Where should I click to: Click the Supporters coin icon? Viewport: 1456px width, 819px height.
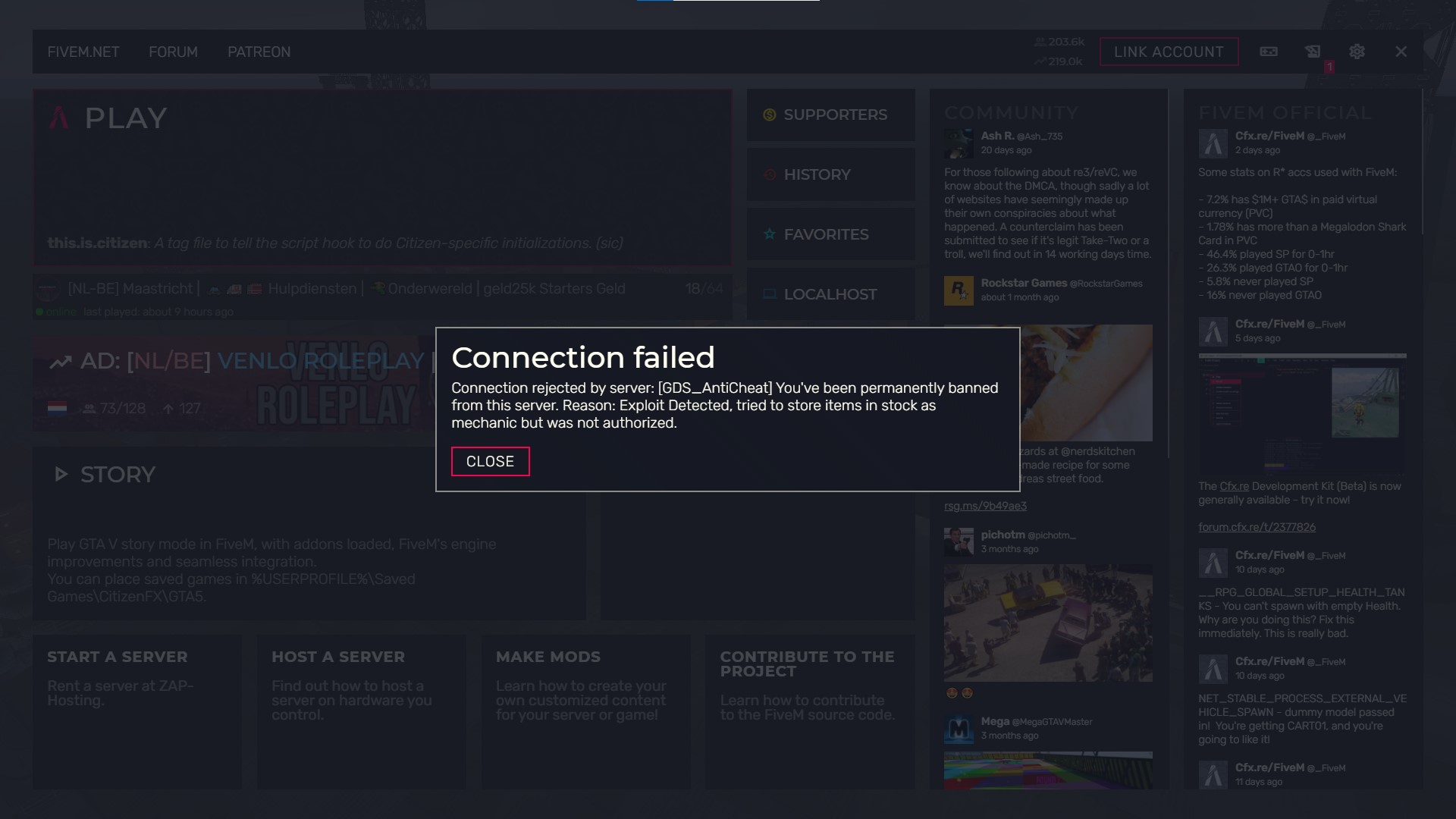769,115
